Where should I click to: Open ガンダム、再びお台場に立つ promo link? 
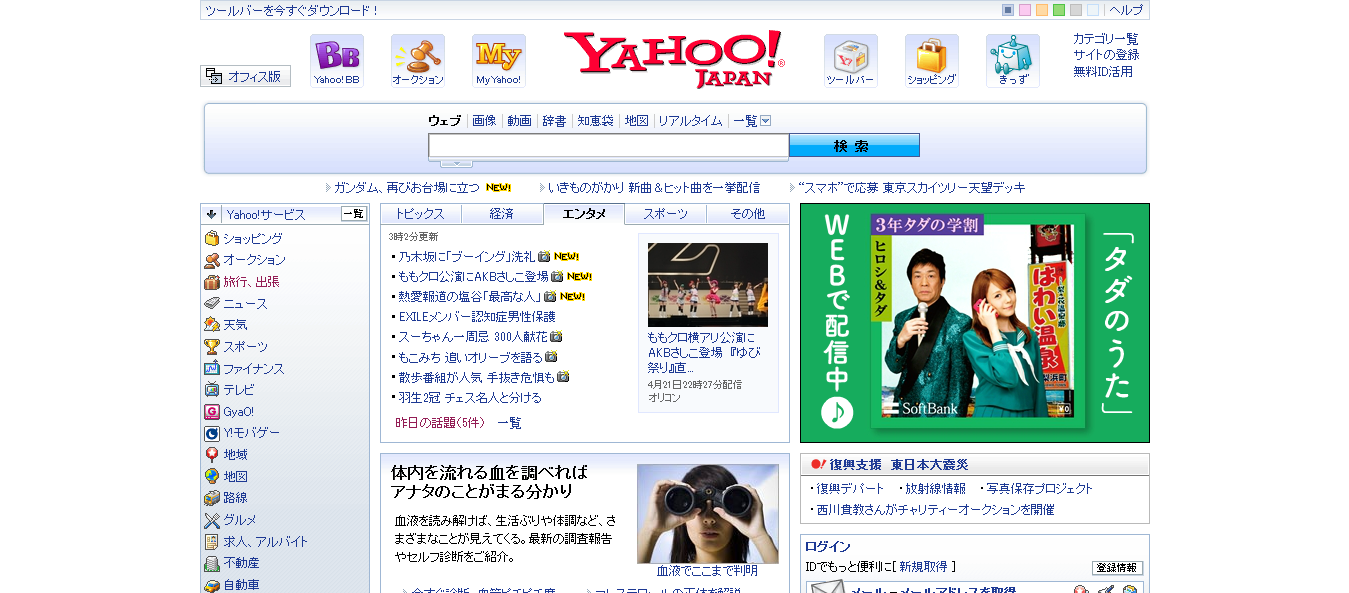tap(406, 188)
